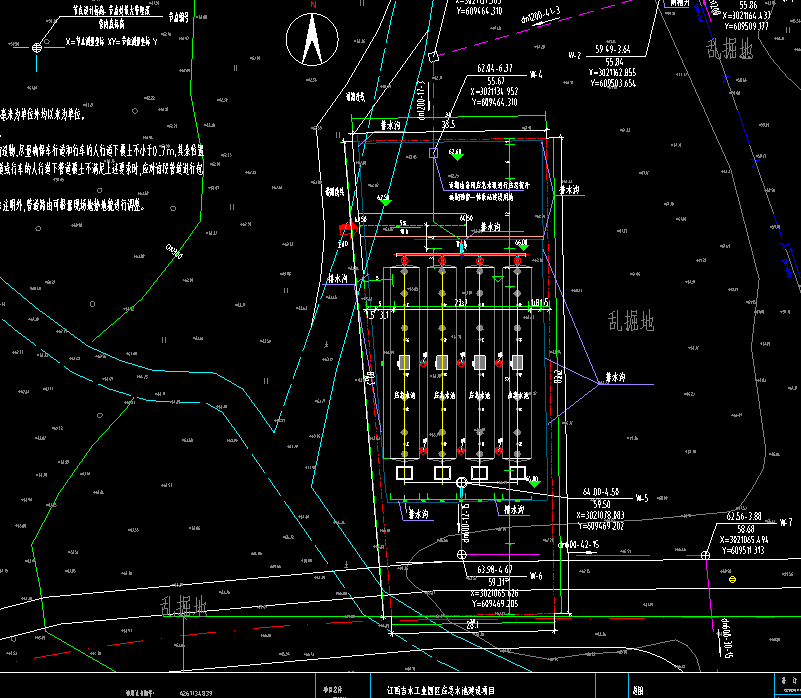The height and width of the screenshot is (698, 801).
Task: Select the 38.5 dimension at the north boundary
Action: pyautogui.click(x=448, y=124)
